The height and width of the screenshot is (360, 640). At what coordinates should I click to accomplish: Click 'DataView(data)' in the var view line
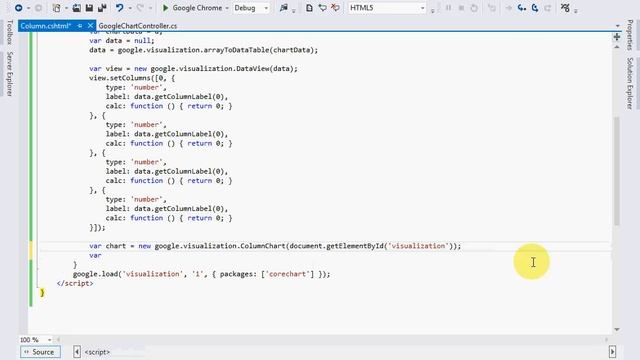click(x=265, y=69)
